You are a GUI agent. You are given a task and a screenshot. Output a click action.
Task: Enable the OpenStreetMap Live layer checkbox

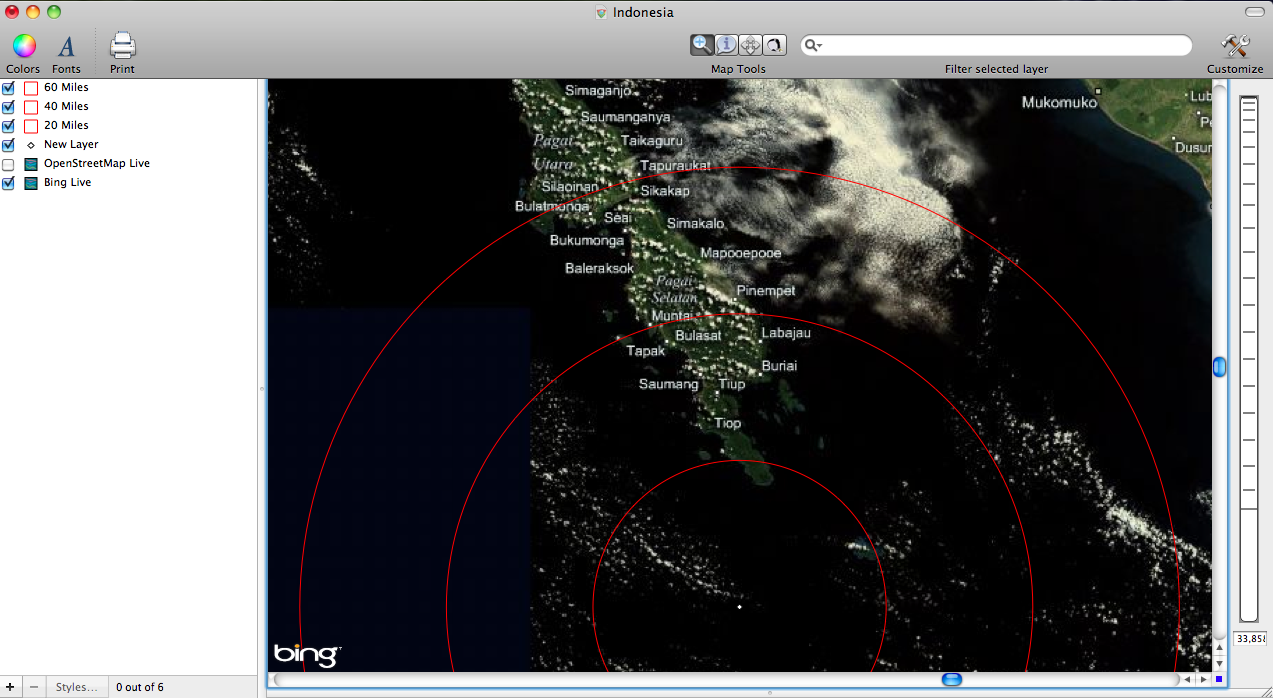[7, 164]
